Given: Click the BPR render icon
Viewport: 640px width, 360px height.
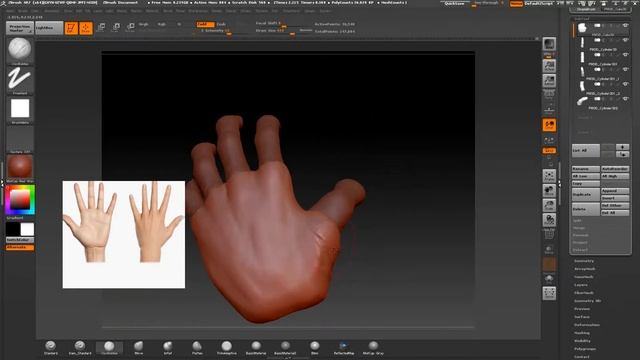Looking at the screenshot, I should [x=549, y=44].
